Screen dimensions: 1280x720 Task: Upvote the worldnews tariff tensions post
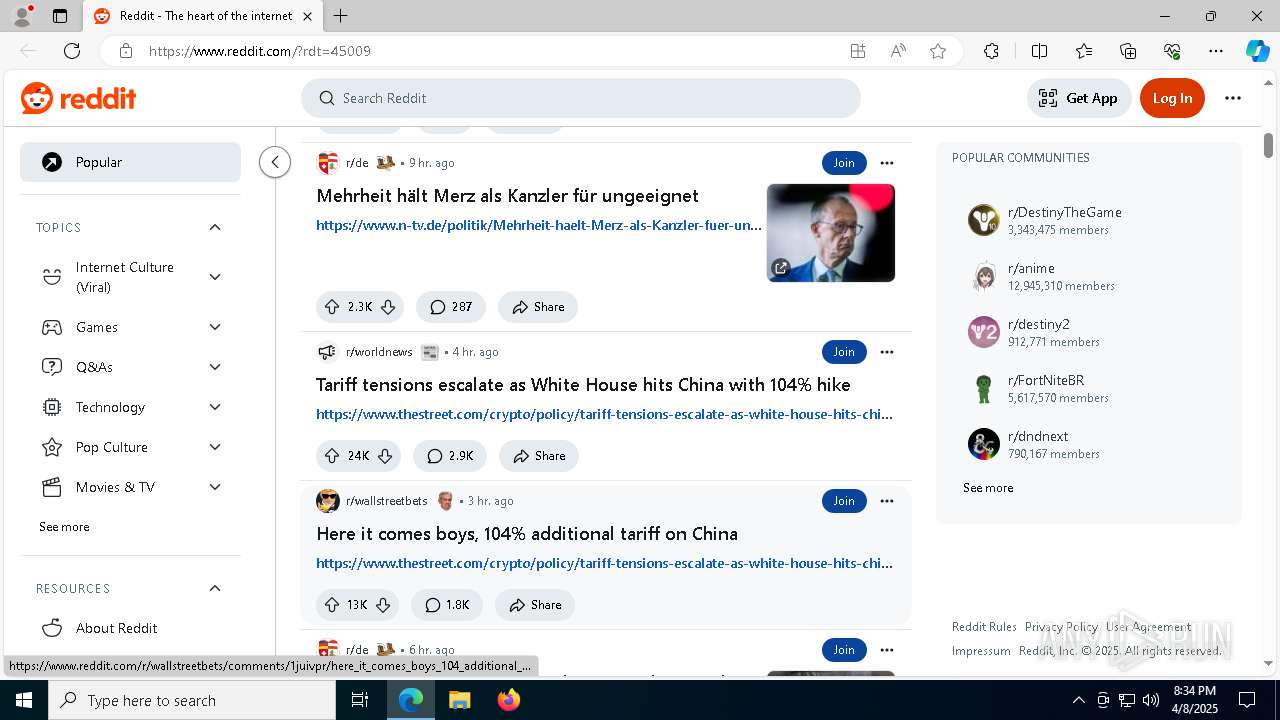332,456
